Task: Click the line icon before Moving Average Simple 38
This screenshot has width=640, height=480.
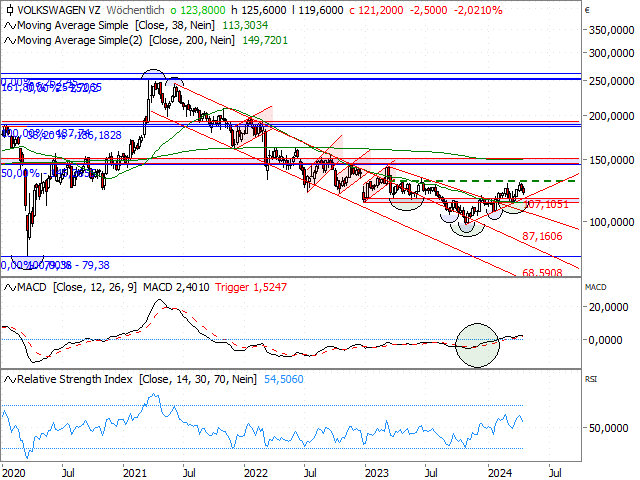Action: point(10,26)
